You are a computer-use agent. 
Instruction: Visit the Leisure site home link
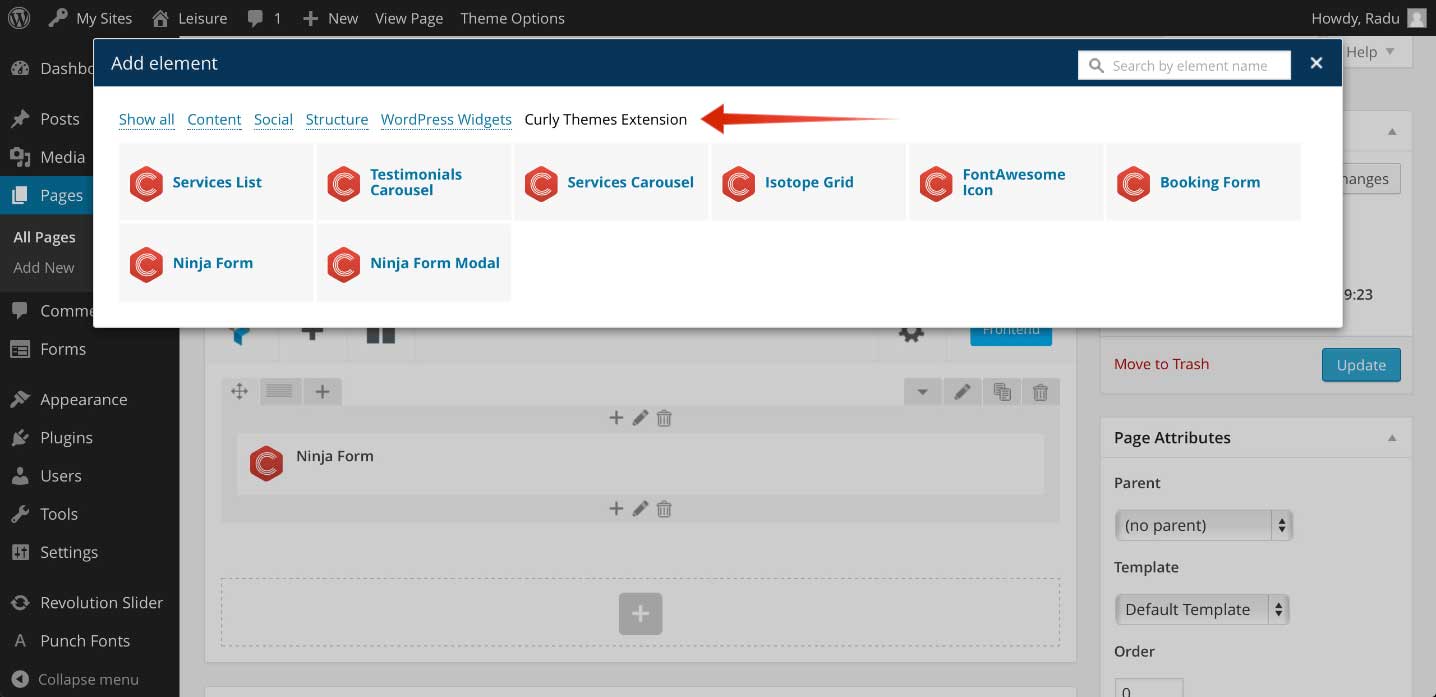[189, 18]
